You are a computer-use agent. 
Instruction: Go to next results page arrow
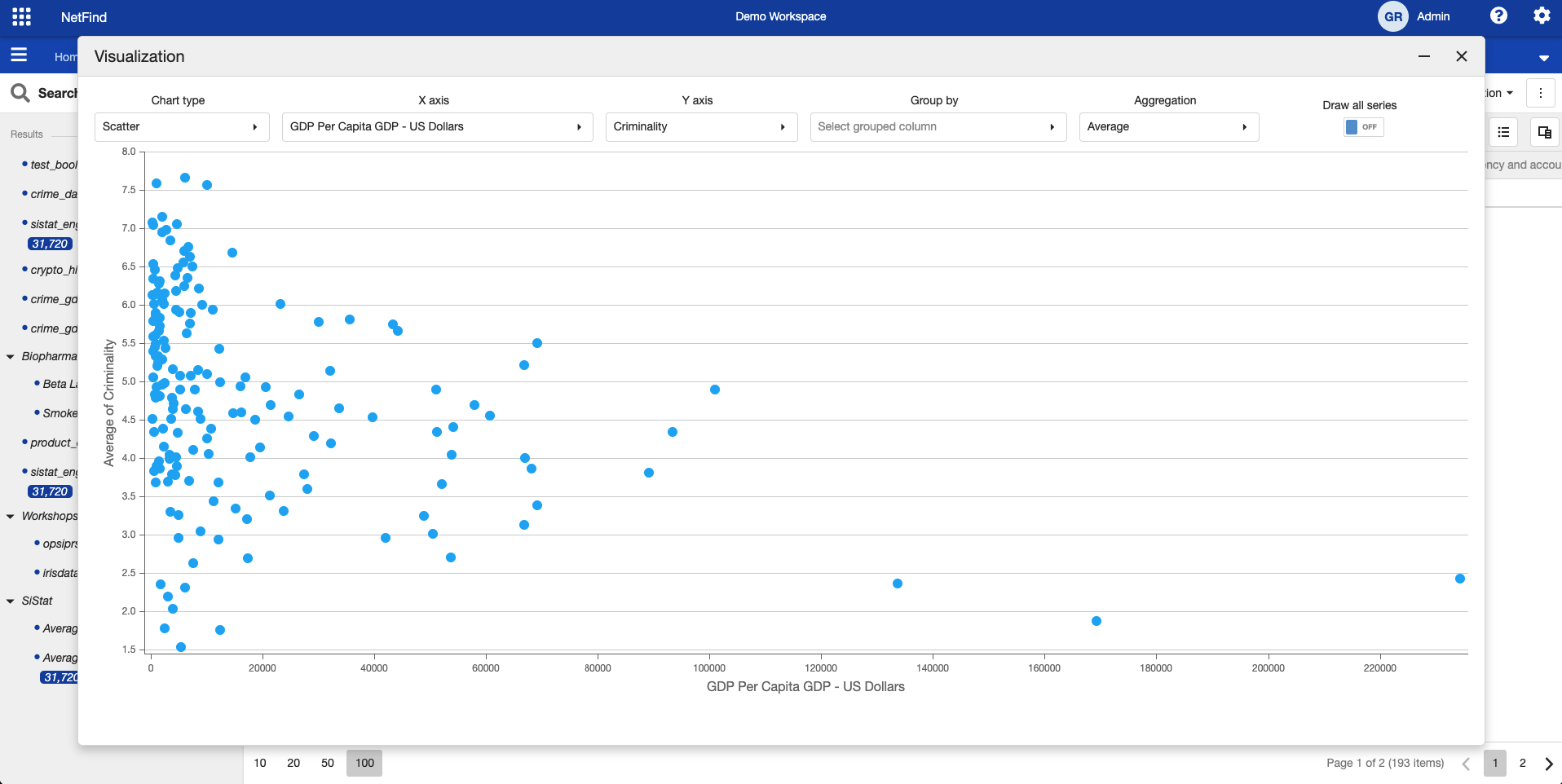pos(1548,764)
